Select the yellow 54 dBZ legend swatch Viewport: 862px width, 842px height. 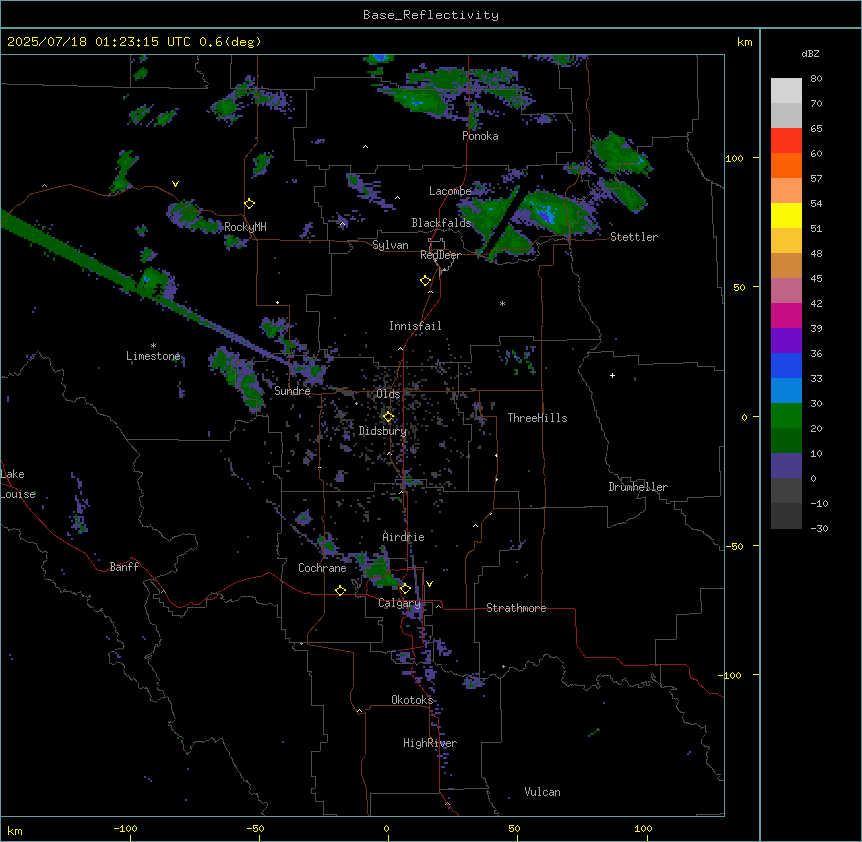tap(786, 215)
